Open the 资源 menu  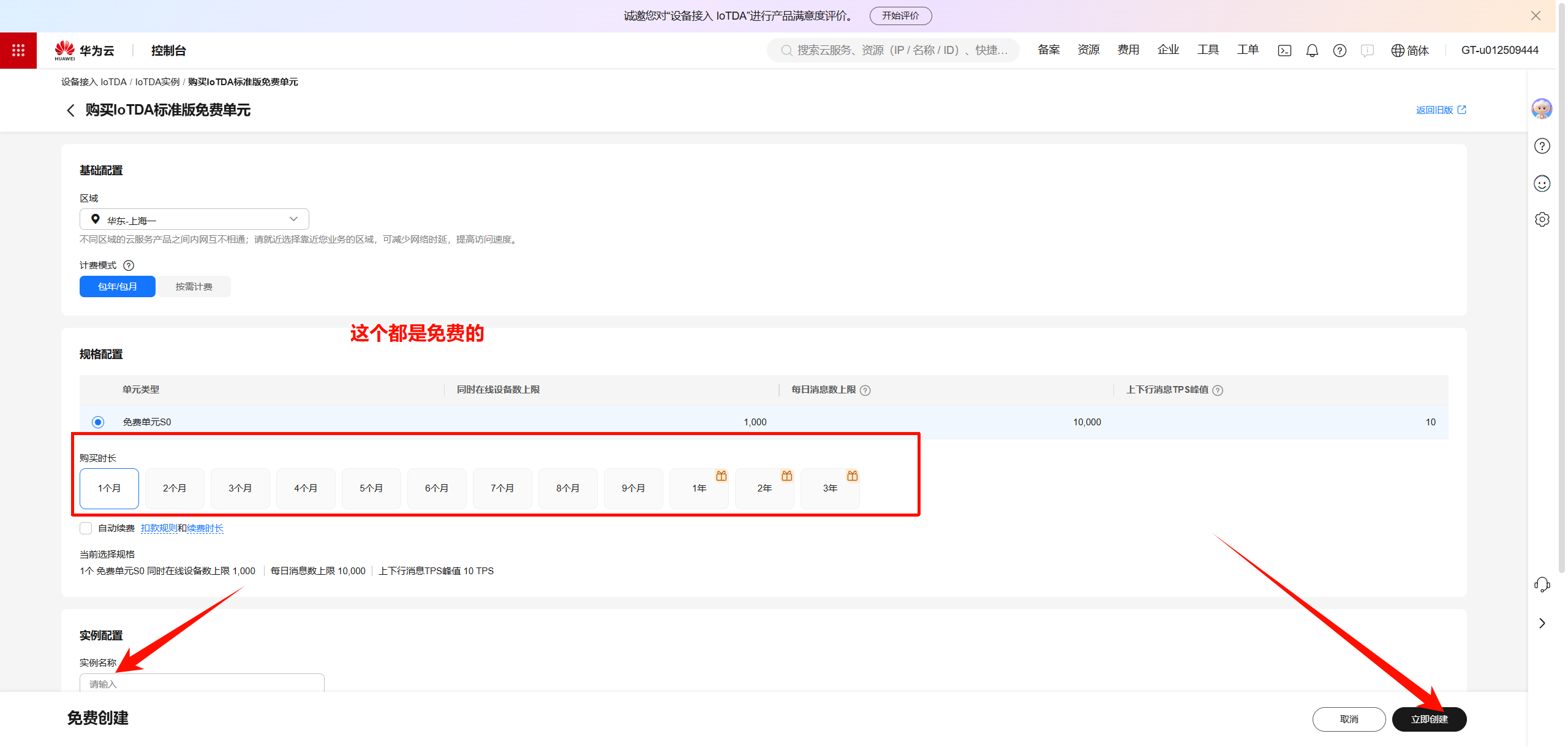coord(1088,50)
